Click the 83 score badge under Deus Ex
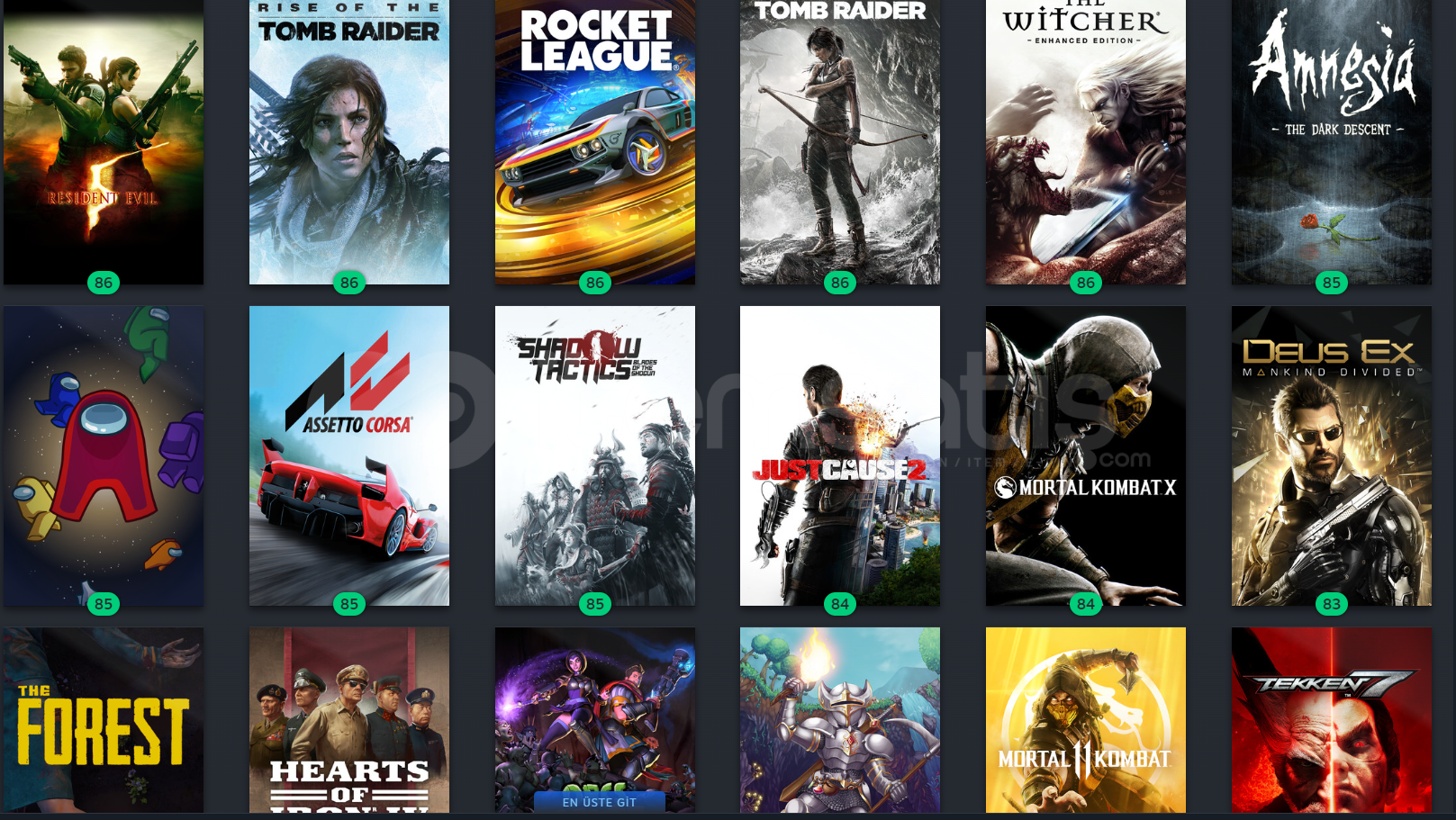This screenshot has width=1456, height=820. click(1332, 604)
